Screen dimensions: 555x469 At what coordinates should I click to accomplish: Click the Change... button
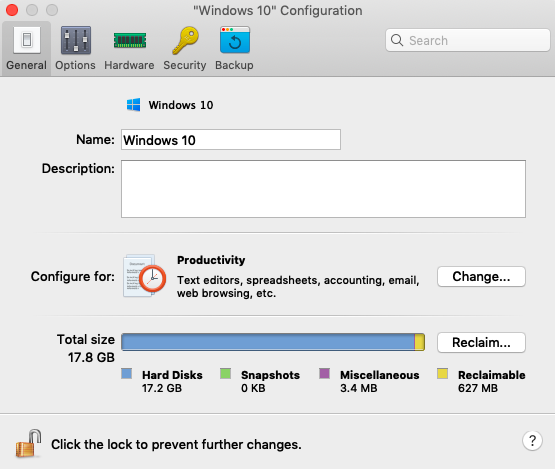pyautogui.click(x=481, y=276)
